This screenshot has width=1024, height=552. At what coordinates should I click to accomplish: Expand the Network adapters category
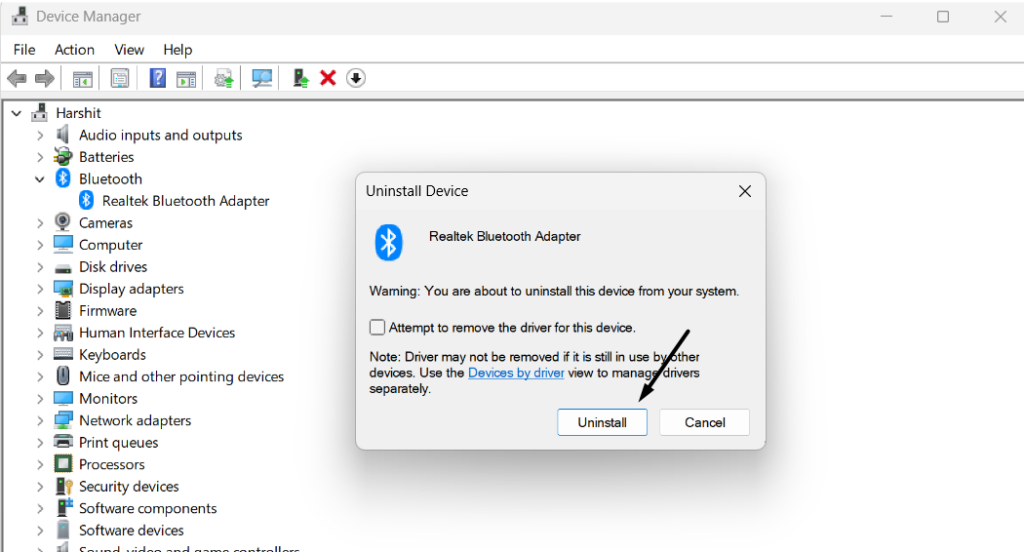[40, 421]
